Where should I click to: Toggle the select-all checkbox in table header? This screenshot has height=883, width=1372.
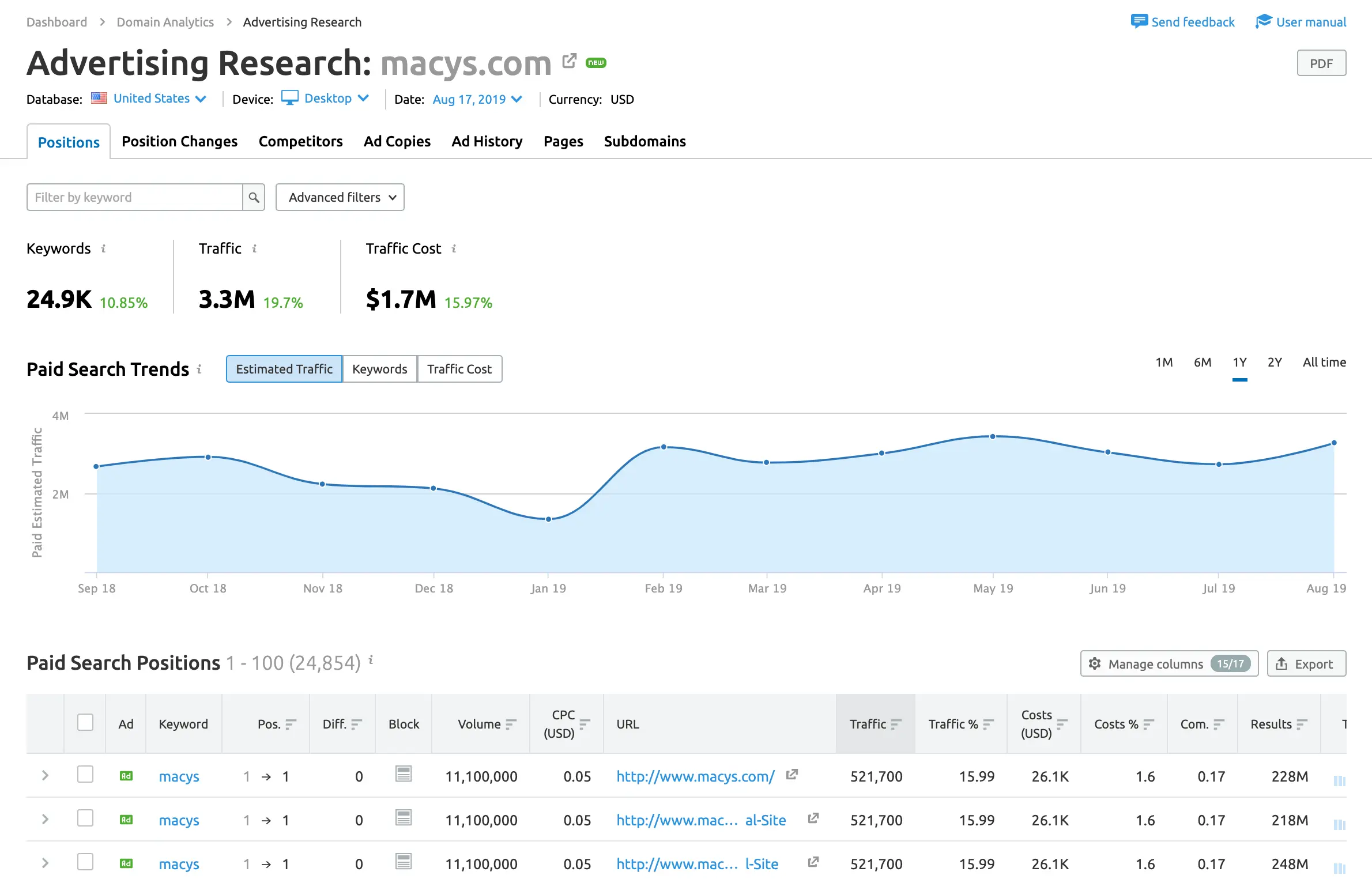[85, 722]
